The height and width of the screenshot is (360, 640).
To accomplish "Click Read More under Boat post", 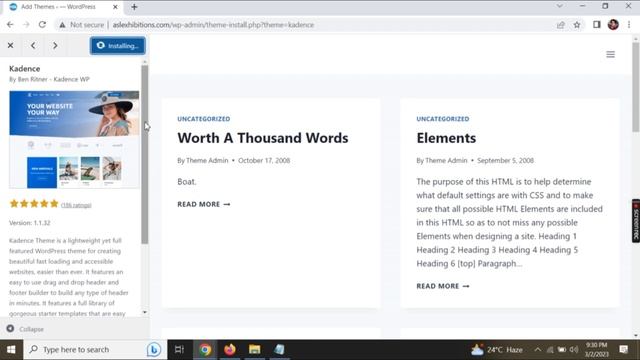I will coord(204,204).
